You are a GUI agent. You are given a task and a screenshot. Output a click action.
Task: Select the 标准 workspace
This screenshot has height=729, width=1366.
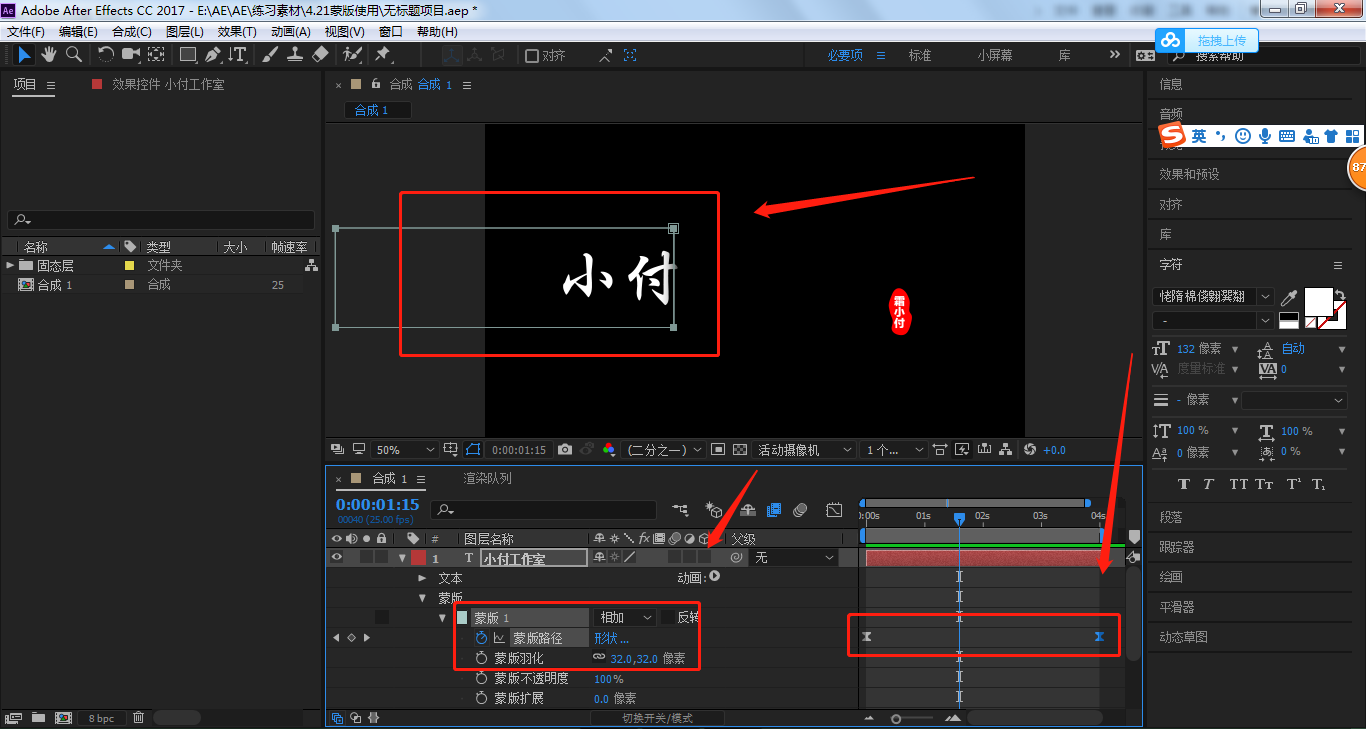click(920, 55)
